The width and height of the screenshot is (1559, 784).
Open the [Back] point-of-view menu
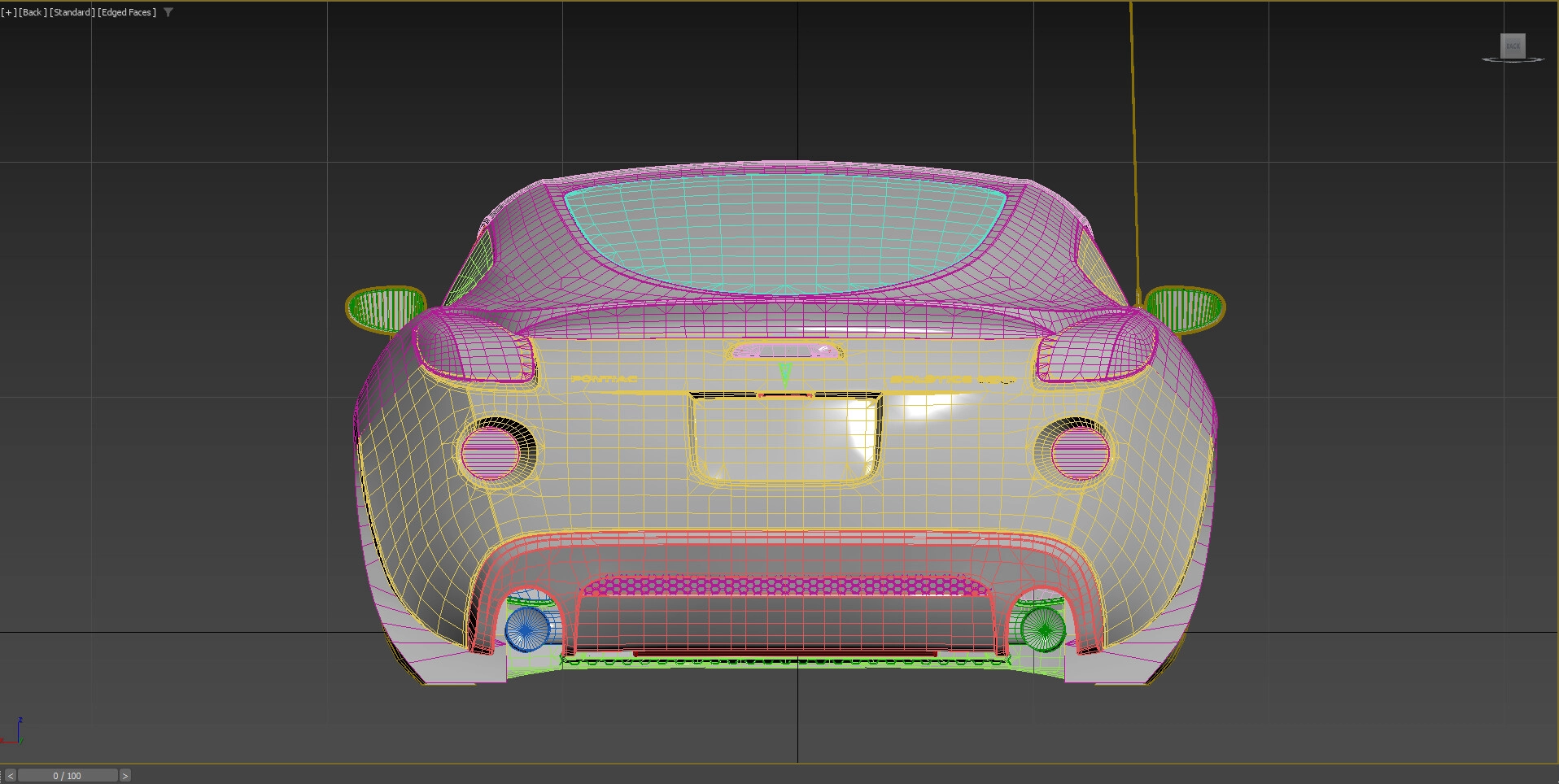[33, 12]
